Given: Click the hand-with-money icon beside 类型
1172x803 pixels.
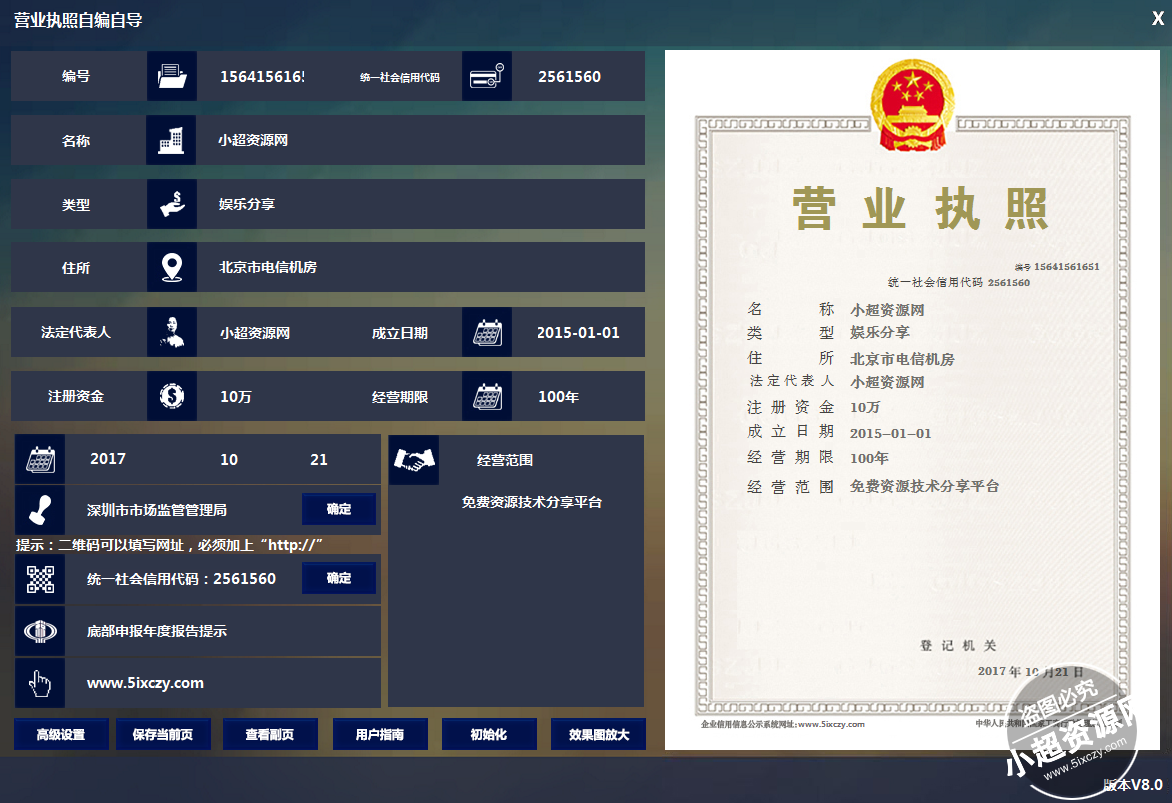Looking at the screenshot, I should coord(172,204).
